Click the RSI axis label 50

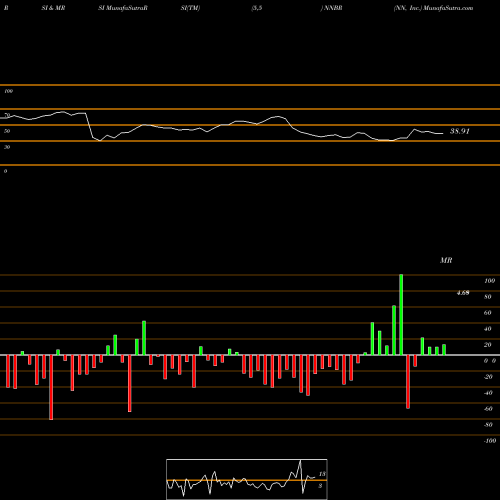click(x=7, y=131)
